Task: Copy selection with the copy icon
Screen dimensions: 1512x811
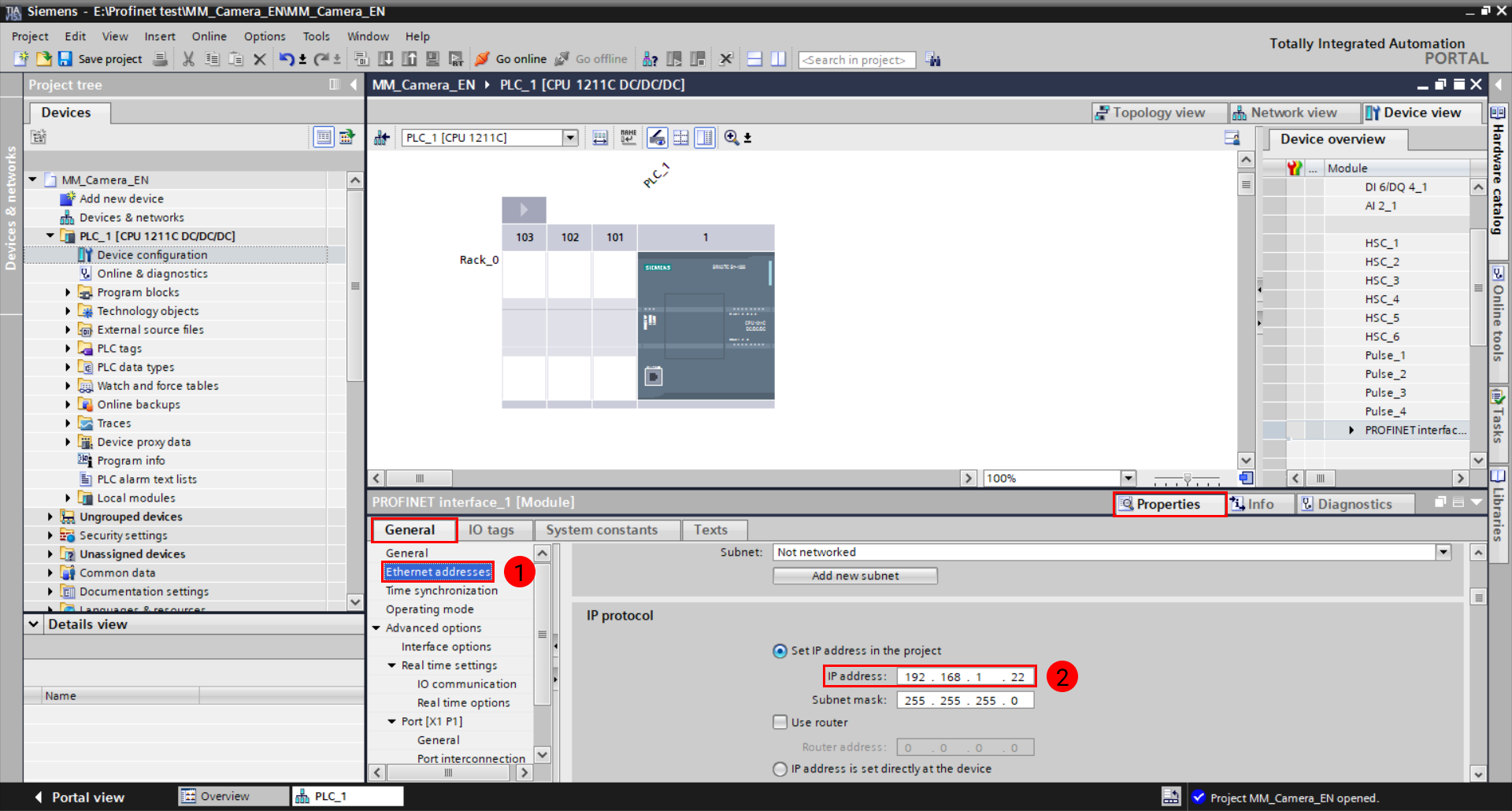Action: point(212,59)
